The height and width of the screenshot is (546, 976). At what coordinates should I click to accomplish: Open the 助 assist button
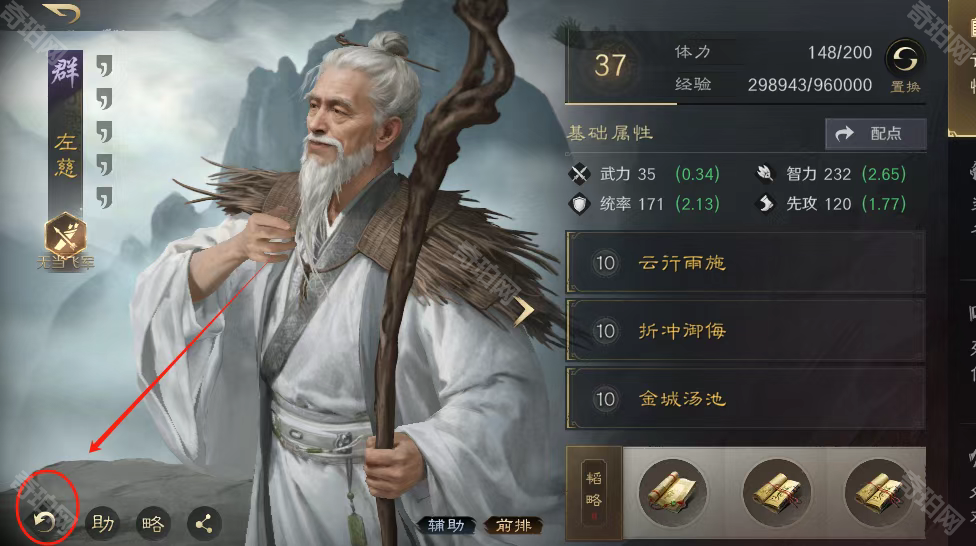point(102,523)
